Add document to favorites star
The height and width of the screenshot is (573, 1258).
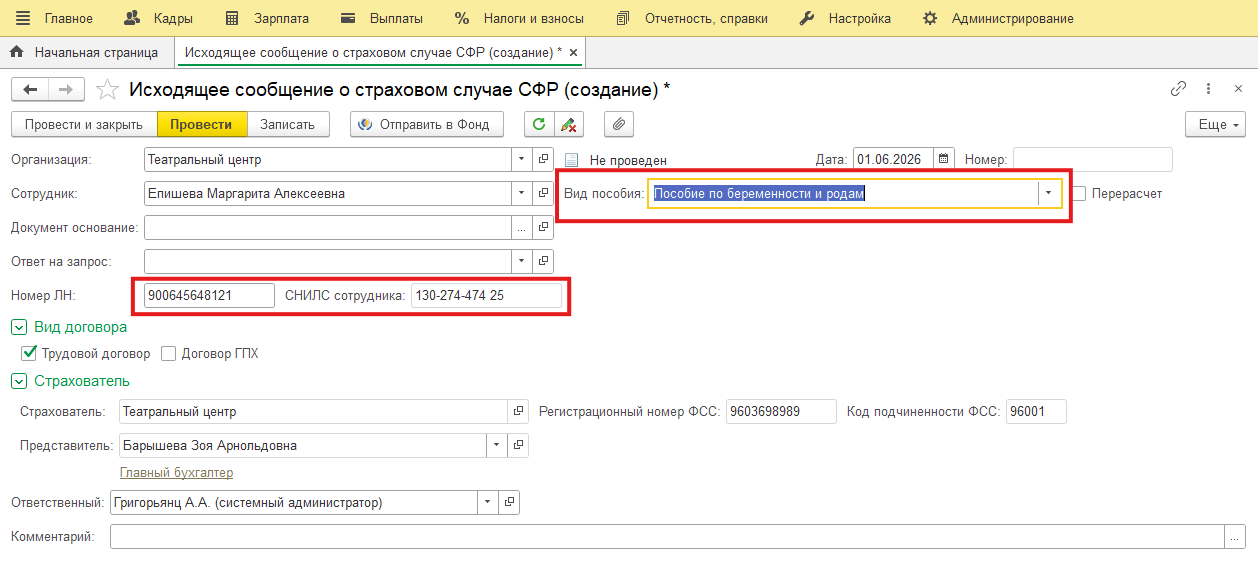[107, 90]
